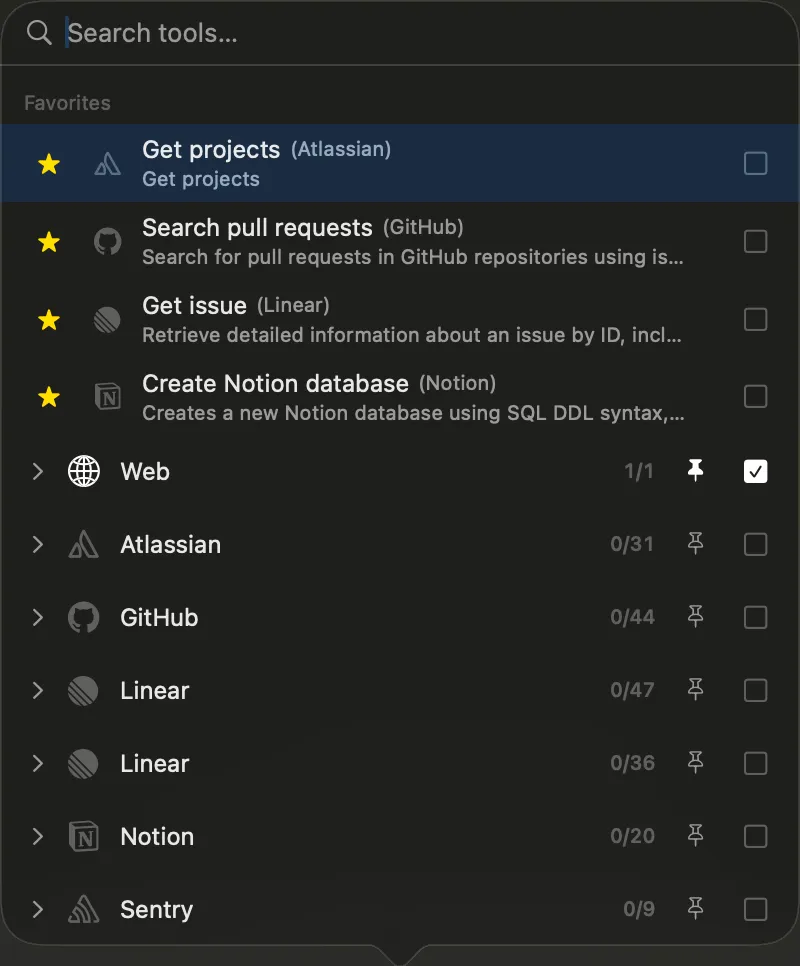Image resolution: width=800 pixels, height=966 pixels.
Task: Click the '0/31' Atlassian tool count
Action: (632, 544)
